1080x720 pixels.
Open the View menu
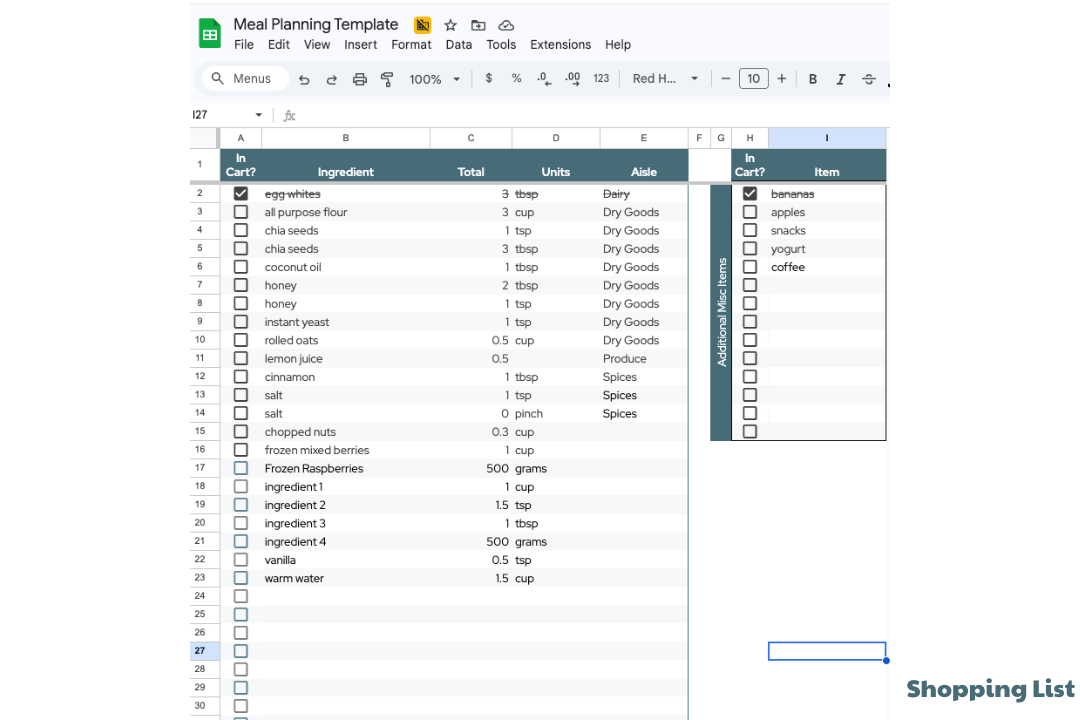pos(317,45)
